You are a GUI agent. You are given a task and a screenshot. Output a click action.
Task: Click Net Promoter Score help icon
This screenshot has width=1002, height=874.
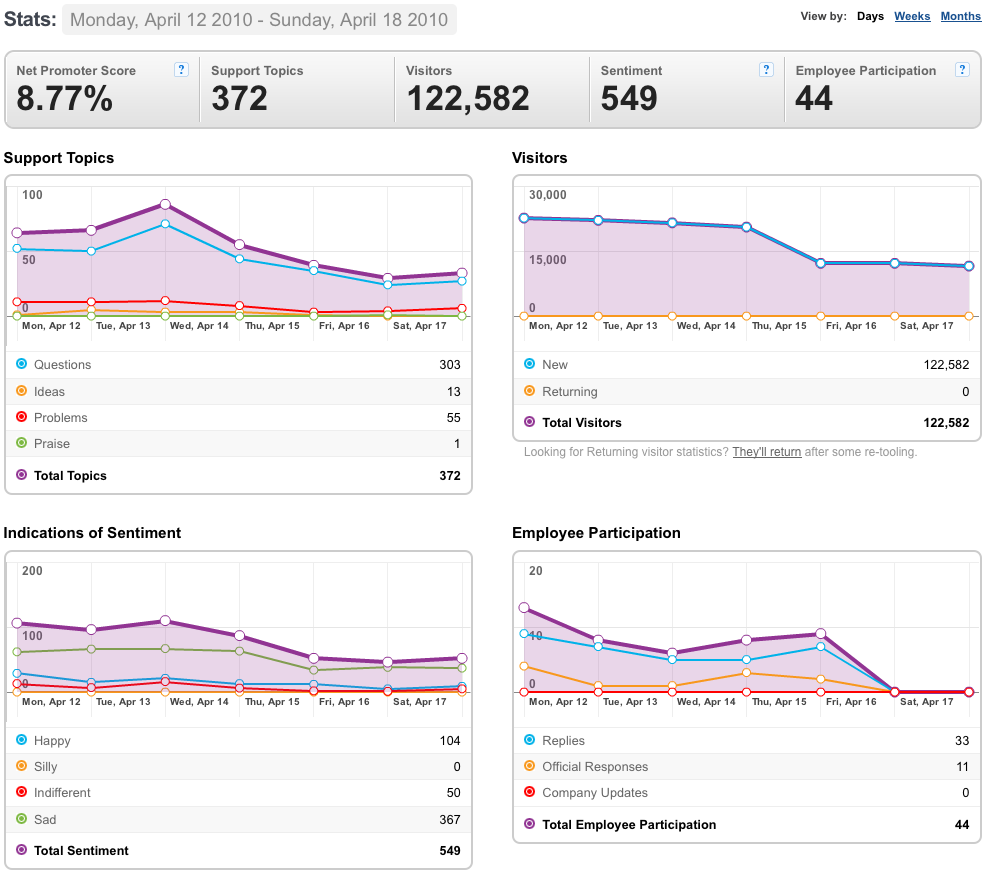click(181, 70)
